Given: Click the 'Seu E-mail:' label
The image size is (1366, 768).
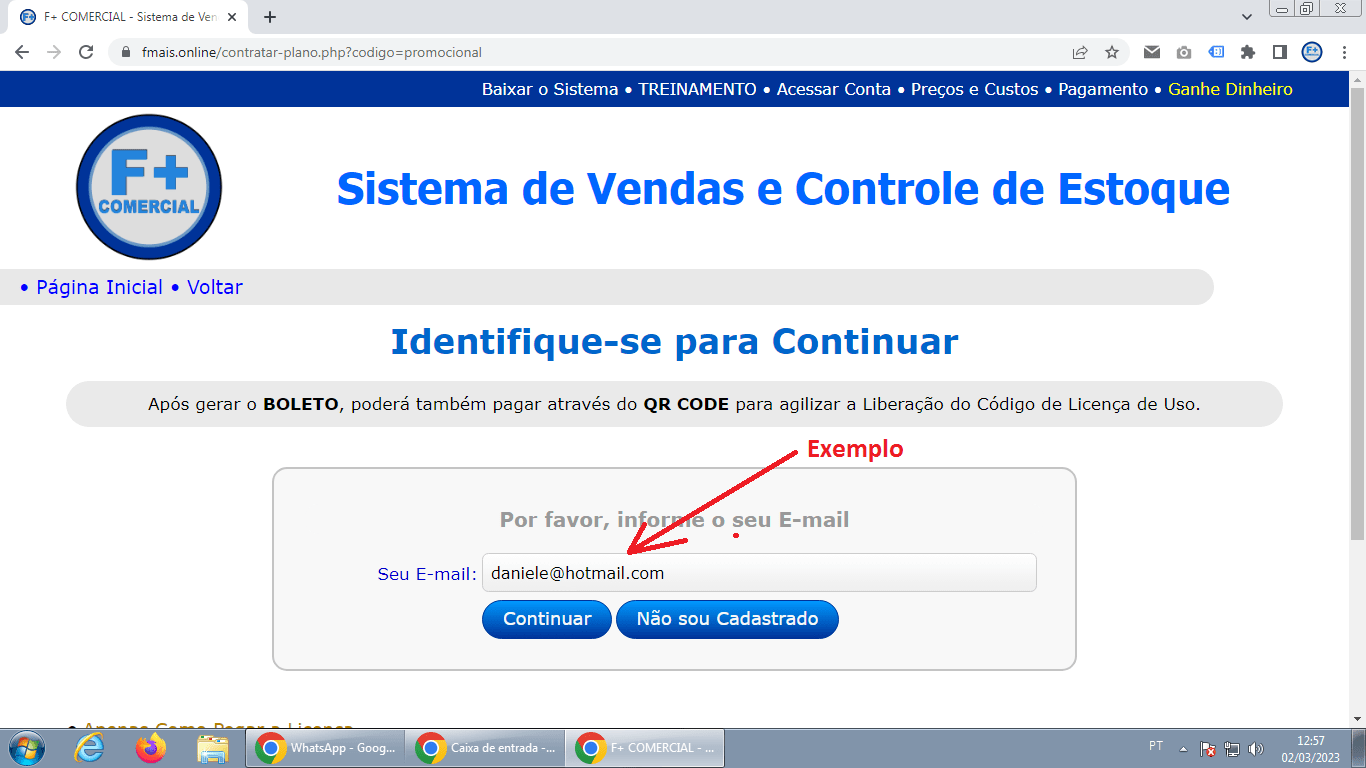Looking at the screenshot, I should pyautogui.click(x=427, y=574).
